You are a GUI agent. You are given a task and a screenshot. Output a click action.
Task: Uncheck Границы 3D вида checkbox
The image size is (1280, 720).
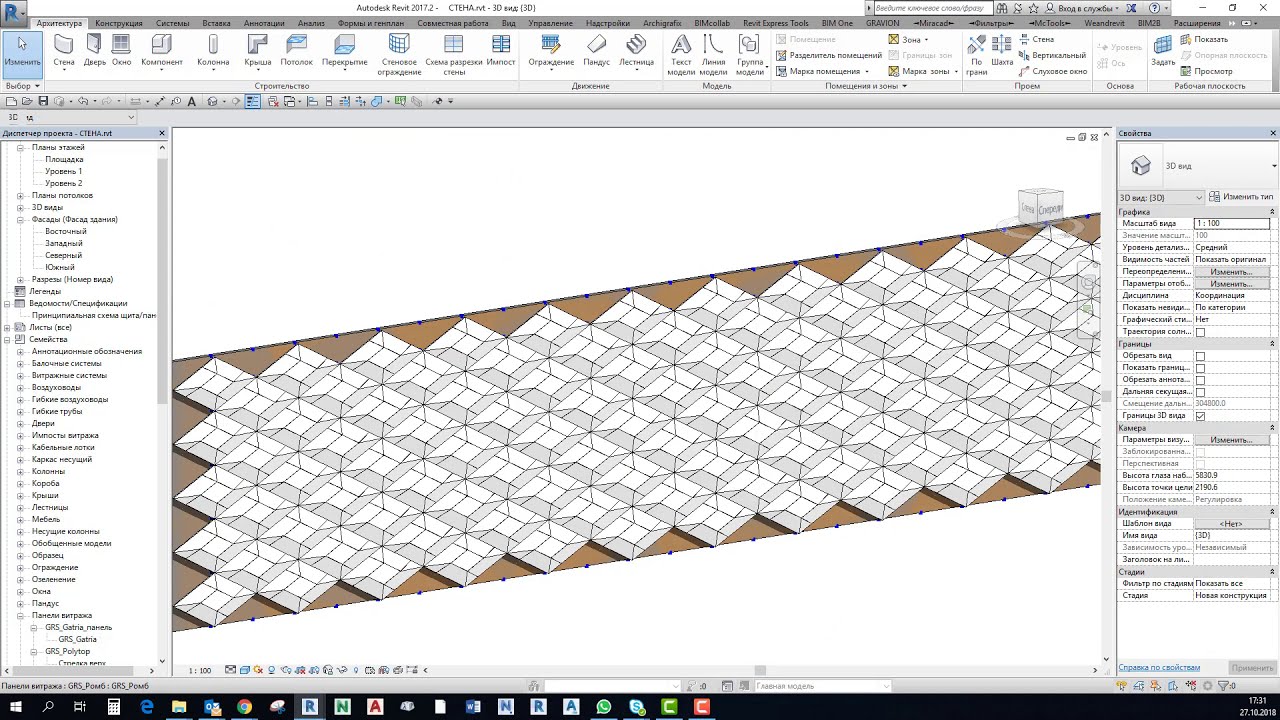coord(1200,416)
